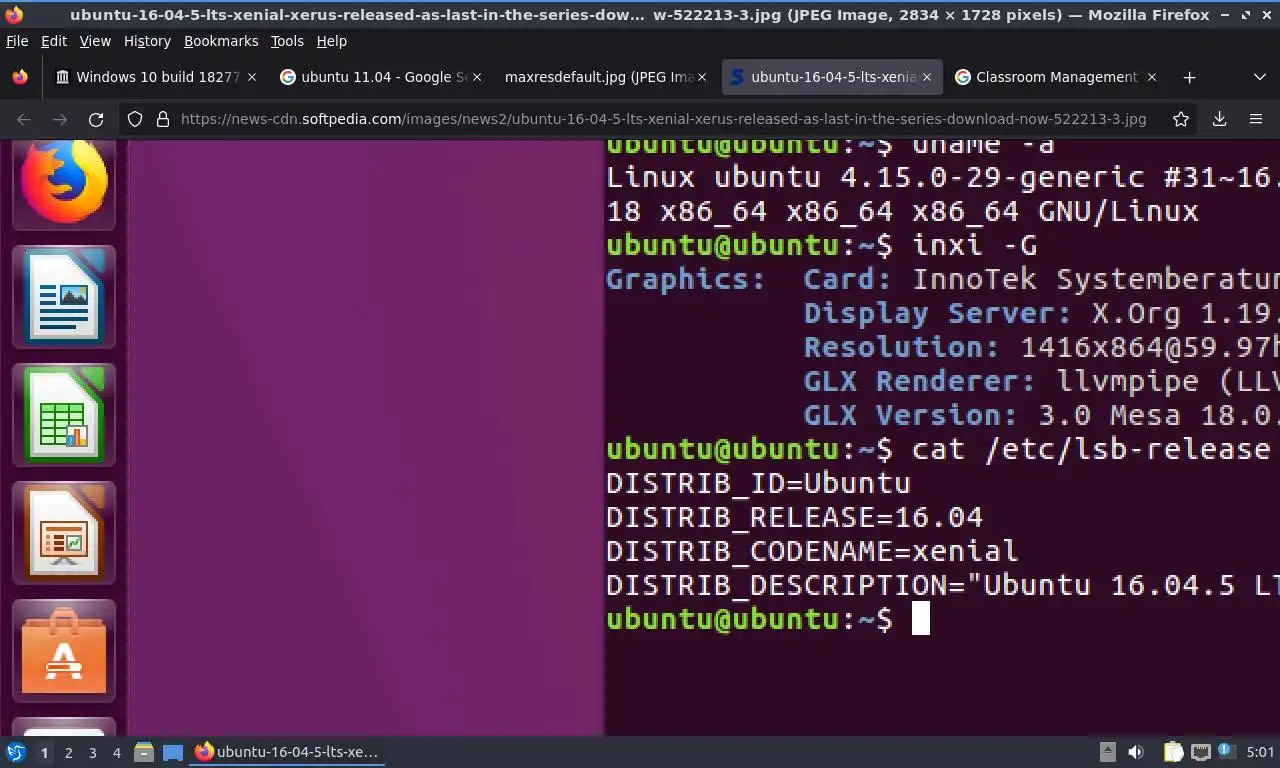1280x768 pixels.
Task: Click the image on LibreOffice Calc launcher icon
Action: [64, 415]
